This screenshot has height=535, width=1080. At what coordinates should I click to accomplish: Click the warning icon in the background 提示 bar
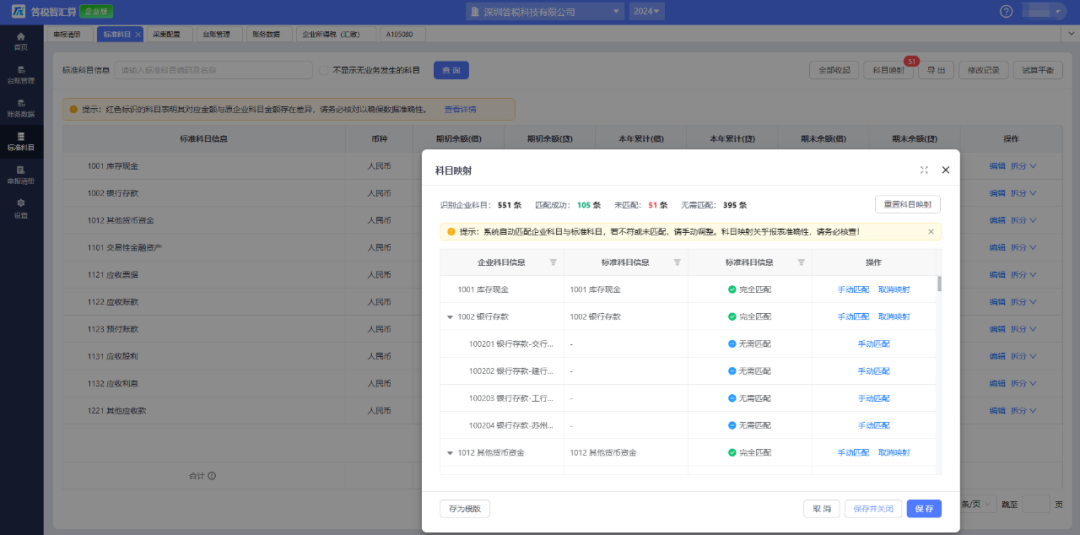tap(73, 109)
